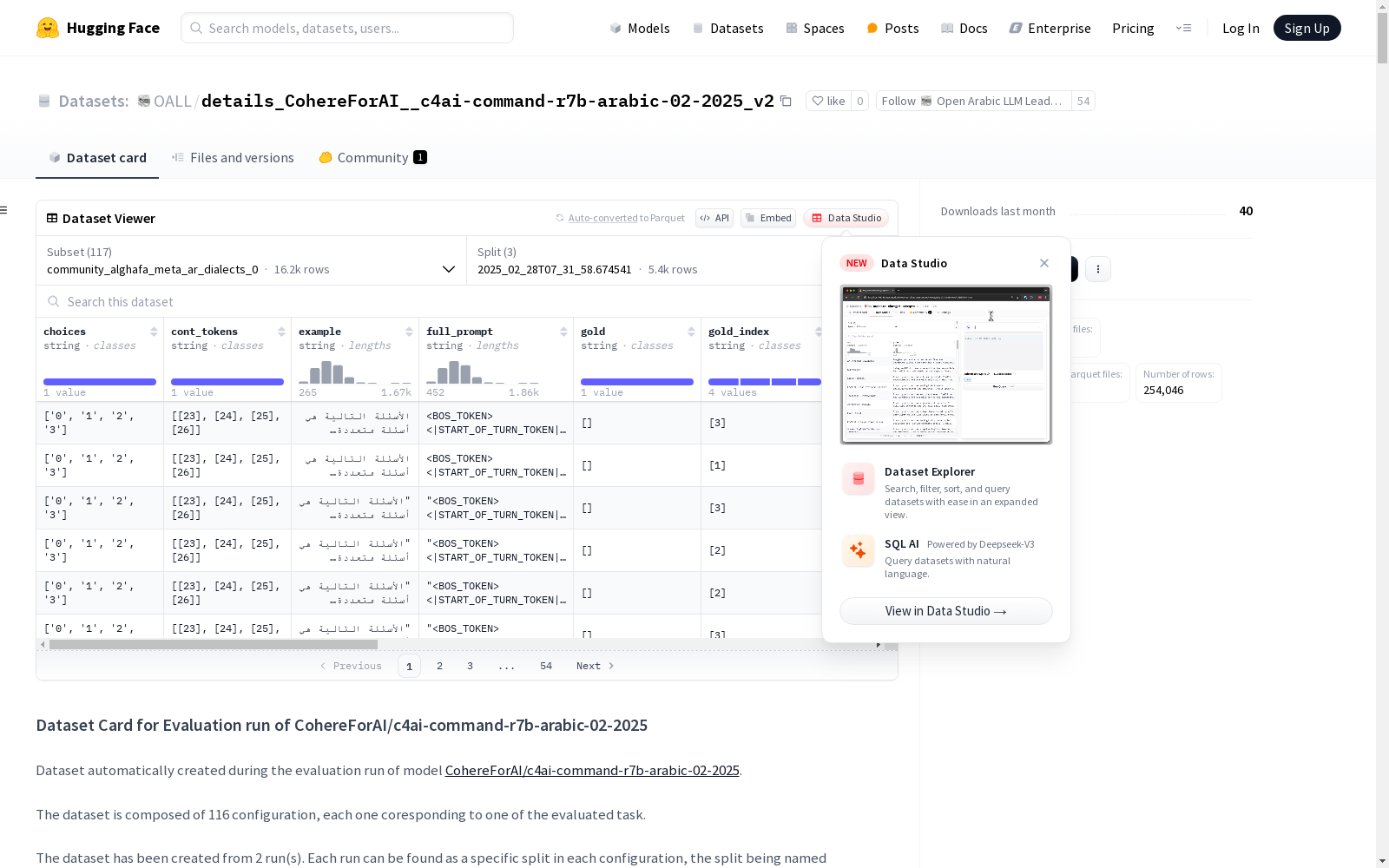Viewport: 1389px width, 868px height.
Task: Open the Models page
Action: [x=640, y=28]
